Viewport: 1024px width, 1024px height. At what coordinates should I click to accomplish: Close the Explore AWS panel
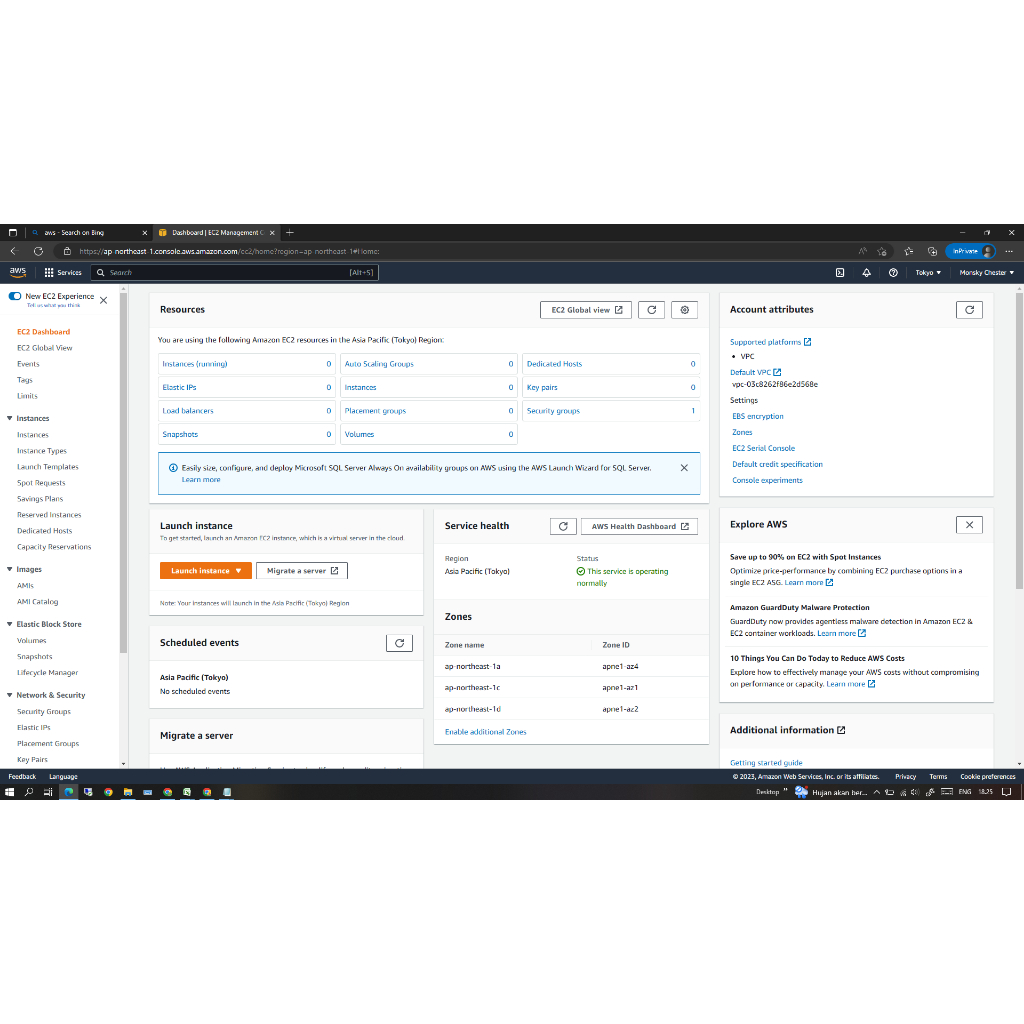tap(969, 525)
